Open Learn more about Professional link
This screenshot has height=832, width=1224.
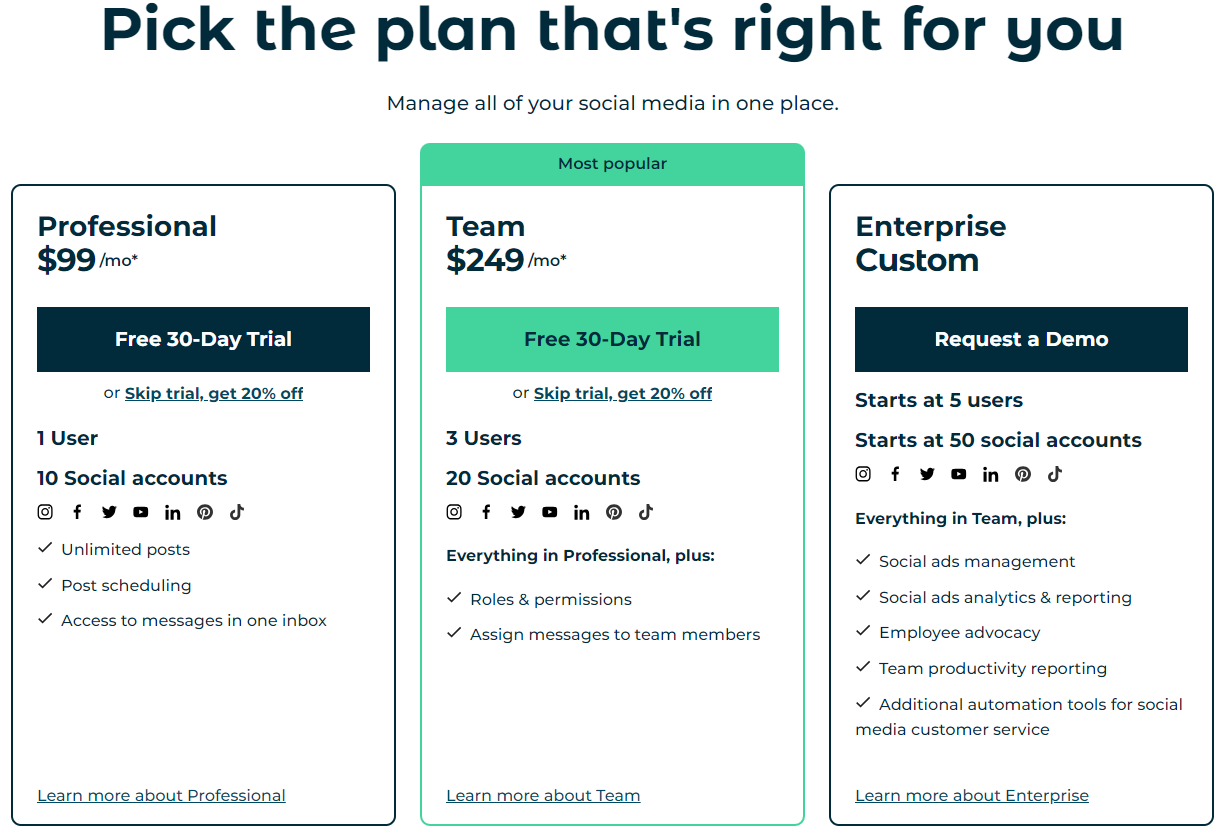(161, 795)
